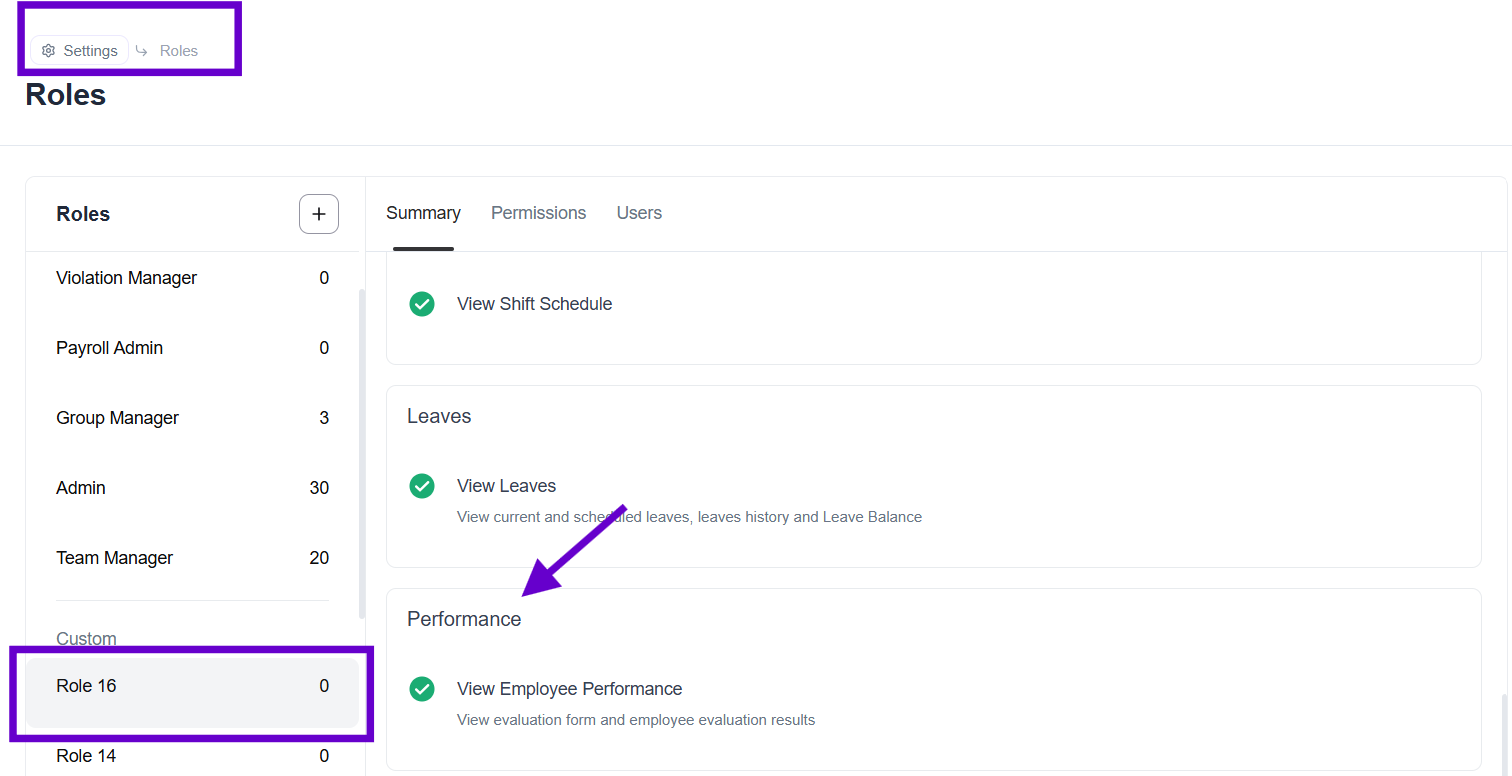
Task: Click the plus icon to add role
Action: pyautogui.click(x=319, y=214)
